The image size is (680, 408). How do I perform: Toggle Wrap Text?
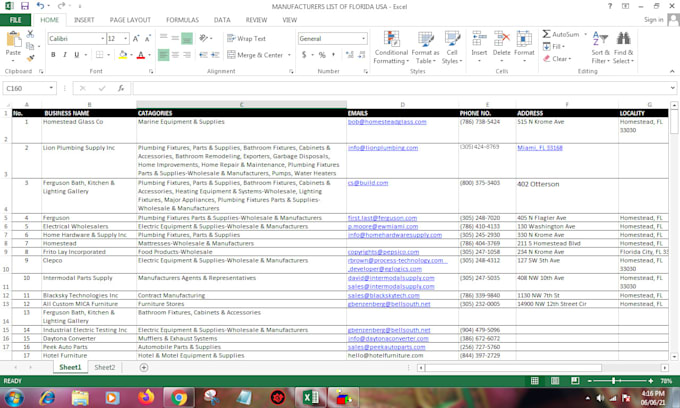246,39
